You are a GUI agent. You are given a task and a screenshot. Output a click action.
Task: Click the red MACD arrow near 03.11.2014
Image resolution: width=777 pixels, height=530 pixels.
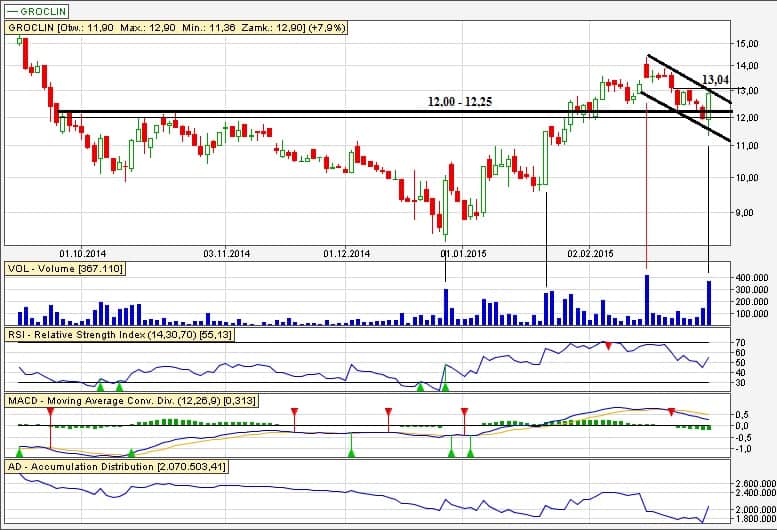pyautogui.click(x=294, y=411)
